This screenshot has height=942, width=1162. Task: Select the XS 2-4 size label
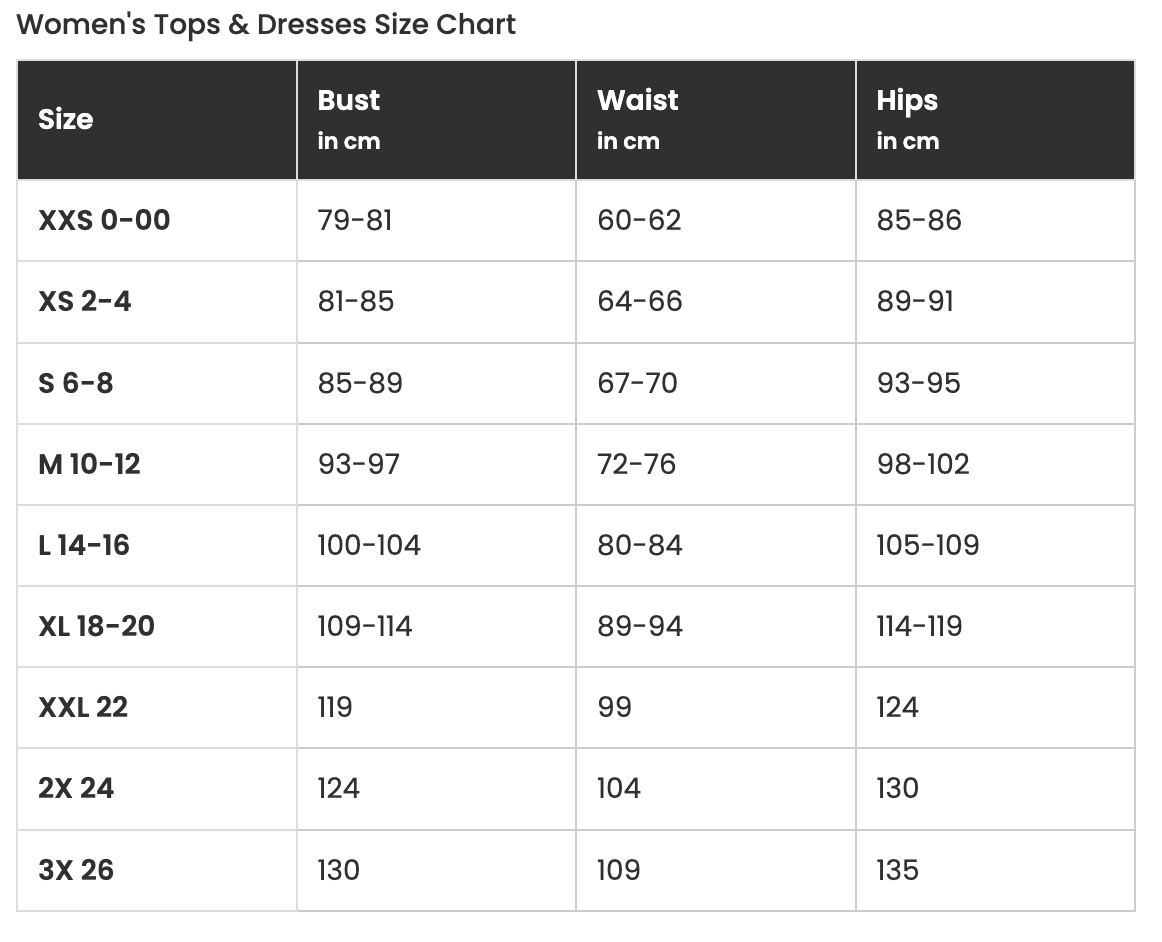pyautogui.click(x=84, y=301)
